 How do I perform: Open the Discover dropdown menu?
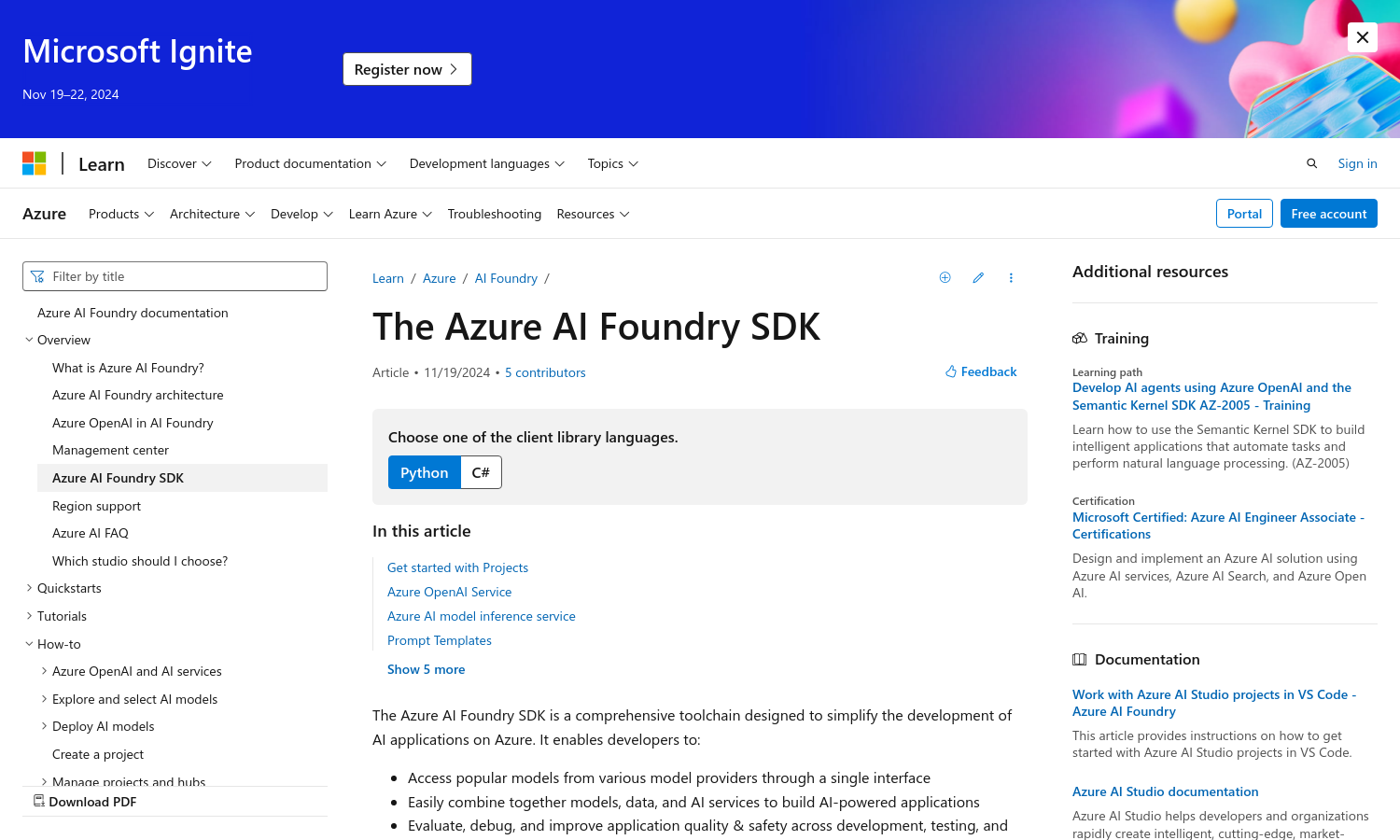179,163
